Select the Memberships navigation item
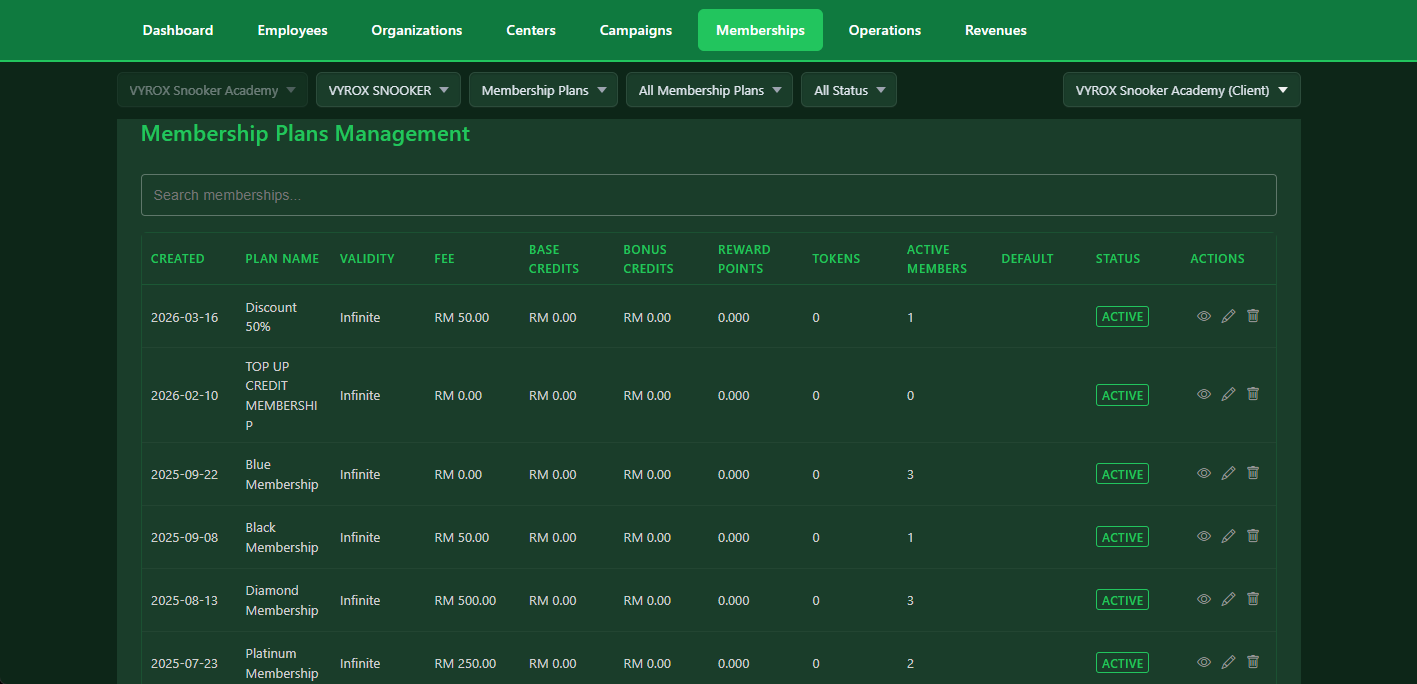This screenshot has width=1417, height=684. [x=760, y=30]
